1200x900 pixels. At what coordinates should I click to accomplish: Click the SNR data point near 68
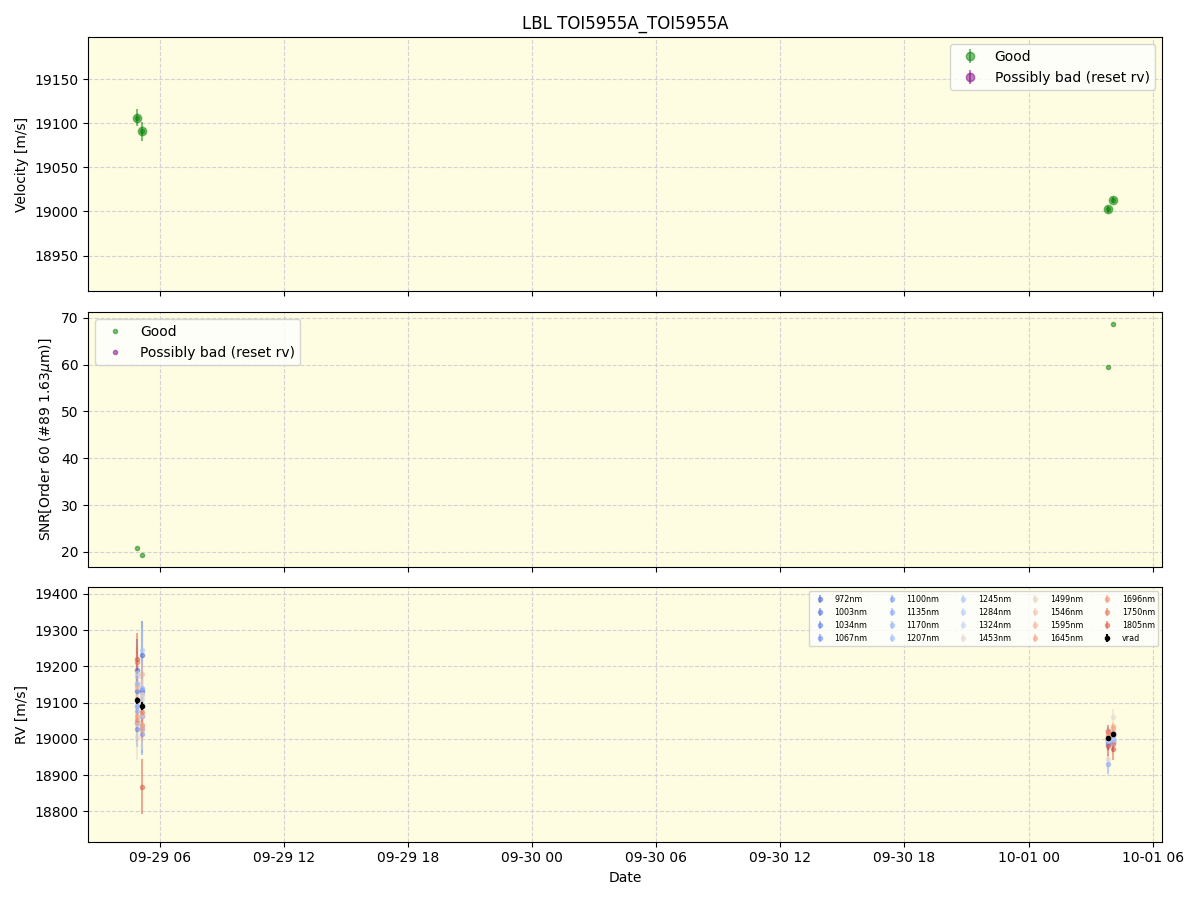coord(1113,324)
